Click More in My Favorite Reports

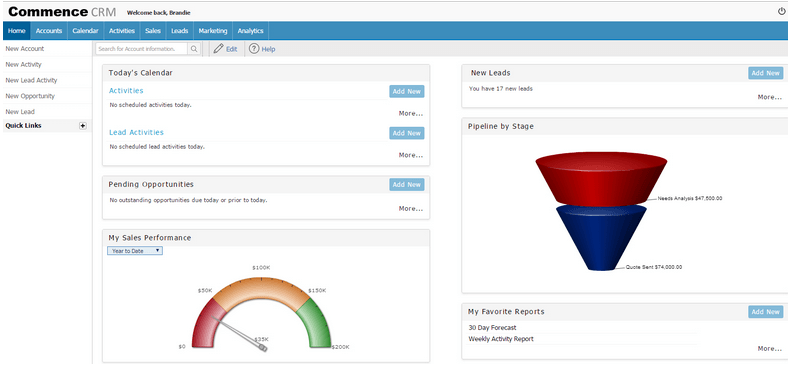[x=770, y=349]
